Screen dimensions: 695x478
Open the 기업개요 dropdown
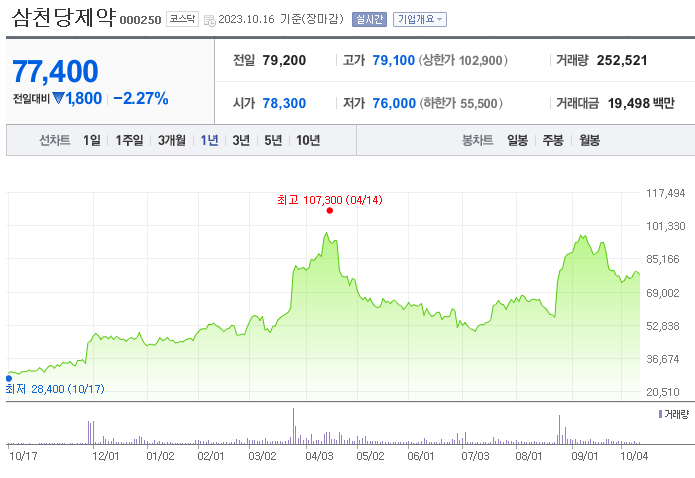point(420,20)
